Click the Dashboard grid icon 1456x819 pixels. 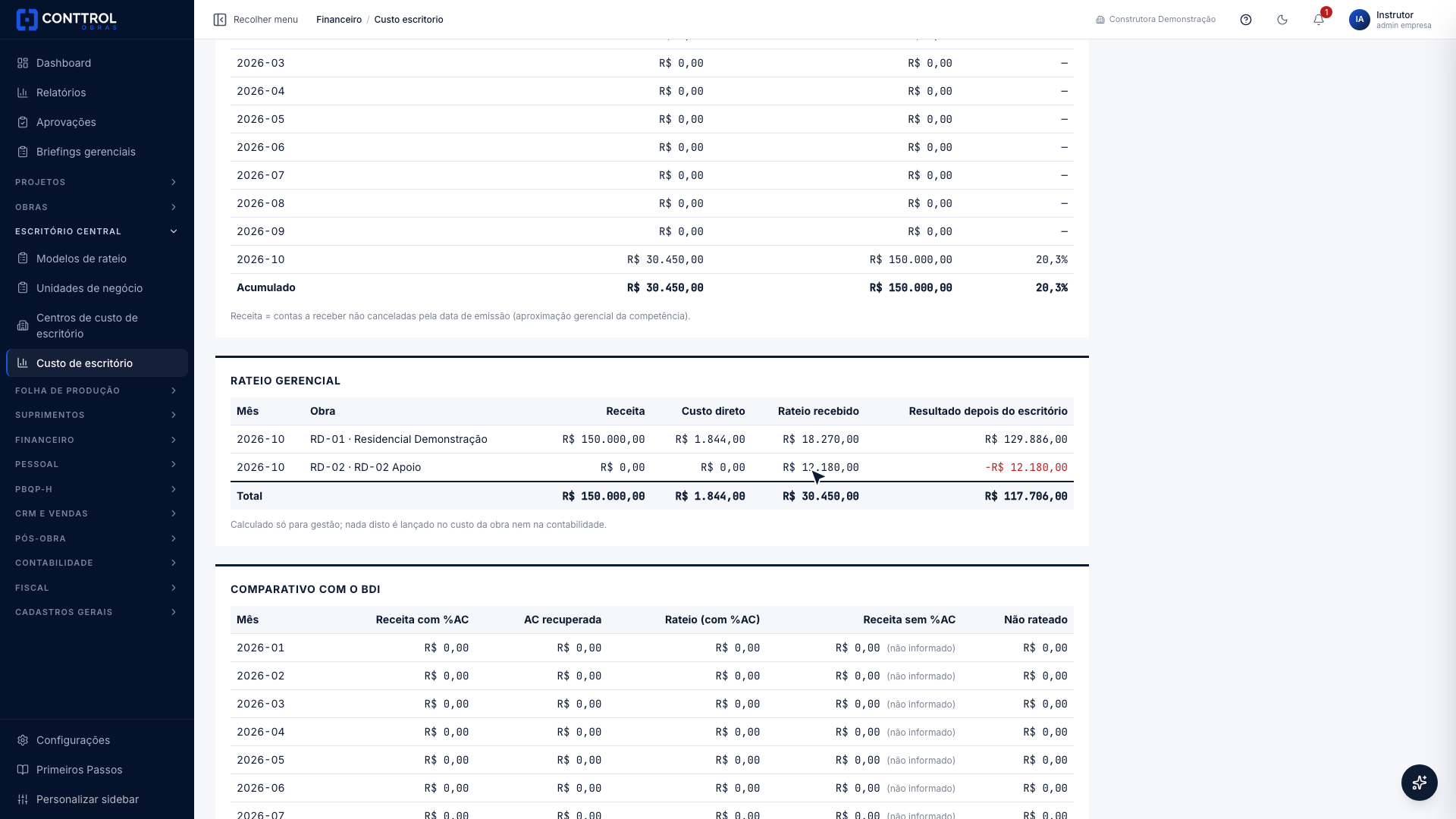coord(23,63)
